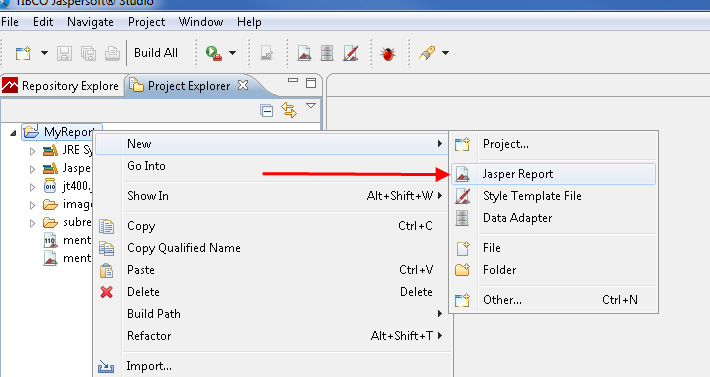Open the dropdown arrow beside the run icon

coord(232,53)
